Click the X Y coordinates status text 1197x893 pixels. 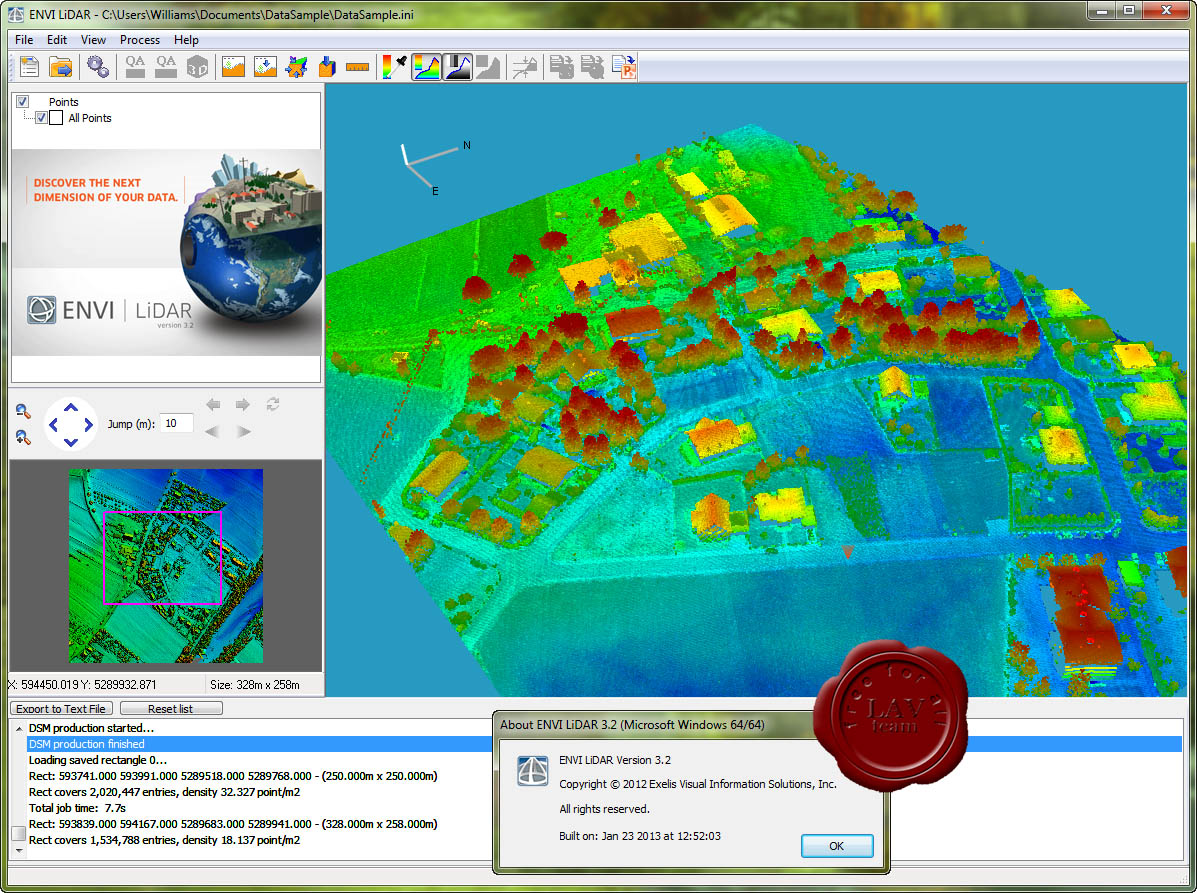pyautogui.click(x=82, y=685)
